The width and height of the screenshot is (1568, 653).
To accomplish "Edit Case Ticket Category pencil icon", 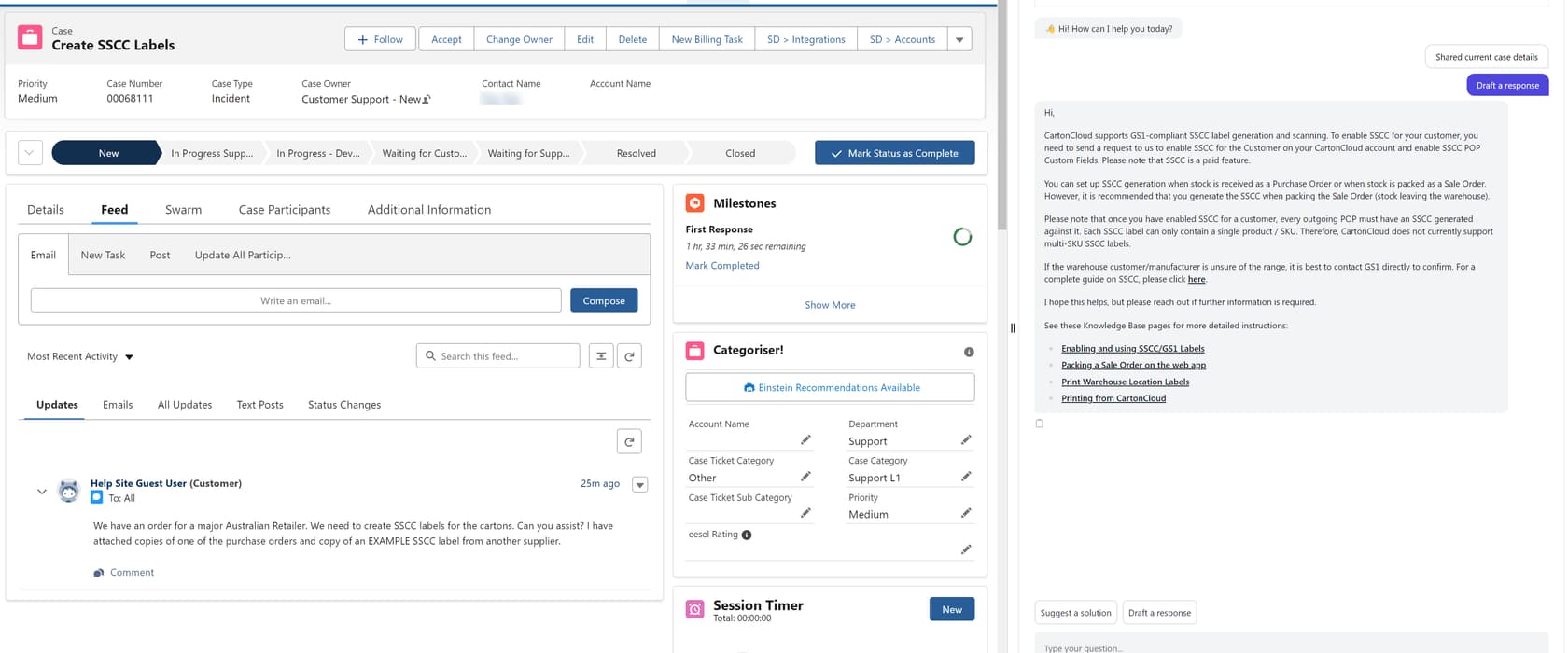I will pos(805,477).
